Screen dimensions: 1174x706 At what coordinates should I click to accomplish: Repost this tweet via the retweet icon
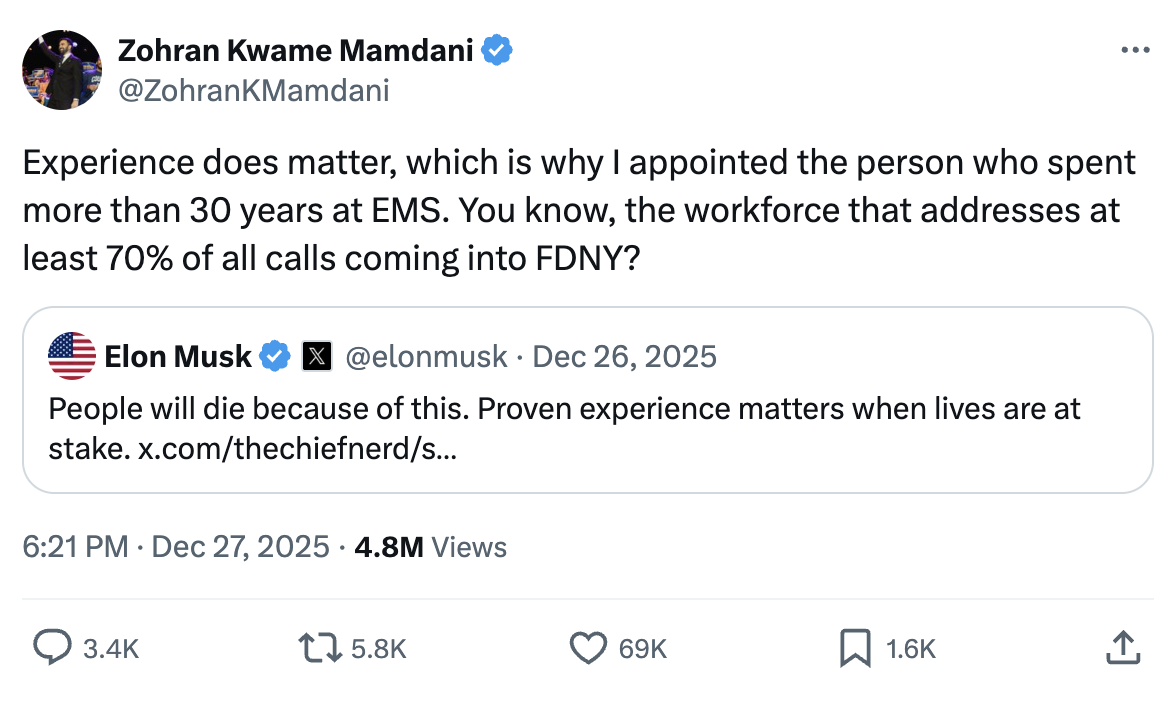pyautogui.click(x=321, y=648)
